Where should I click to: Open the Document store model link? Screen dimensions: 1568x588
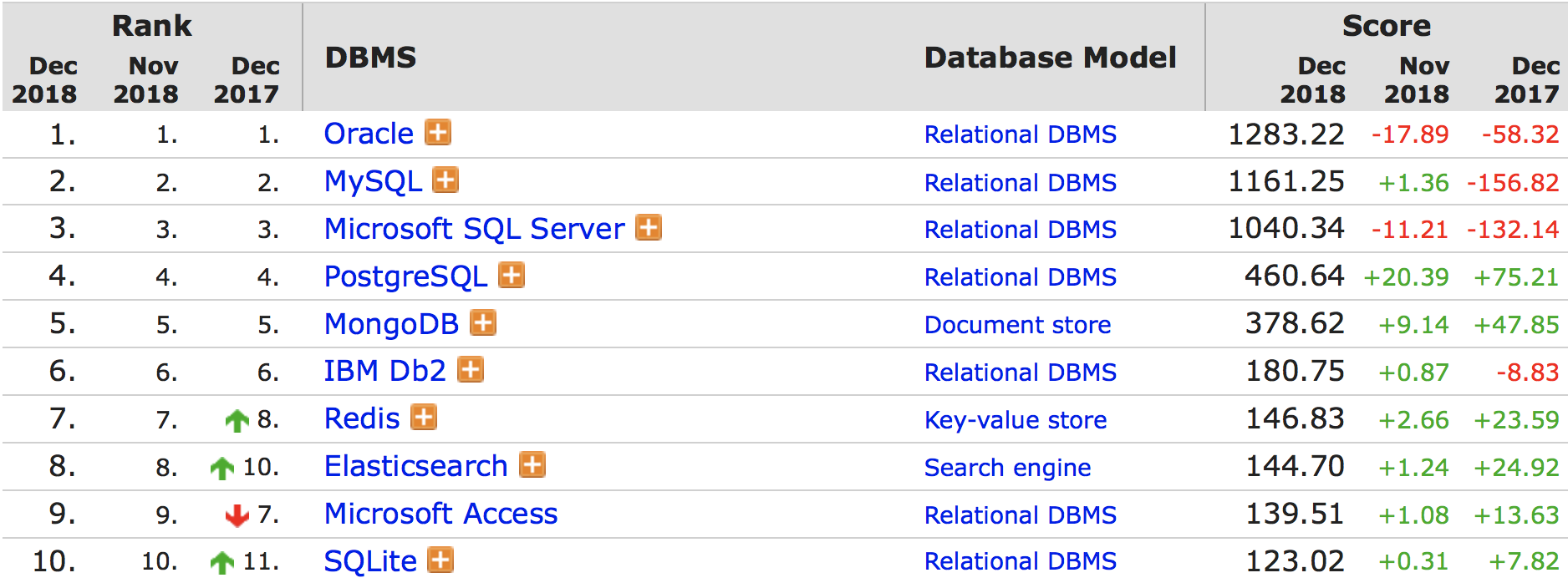pyautogui.click(x=1017, y=325)
